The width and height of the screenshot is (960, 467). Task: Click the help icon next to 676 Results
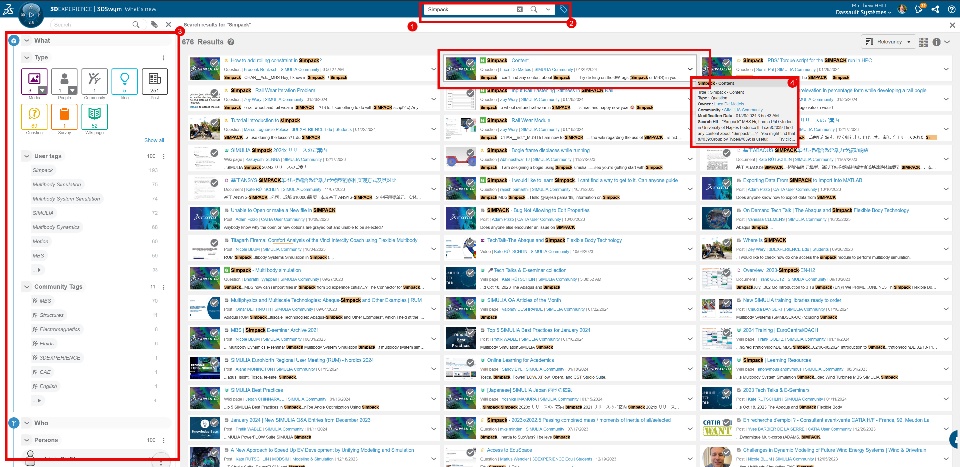231,42
